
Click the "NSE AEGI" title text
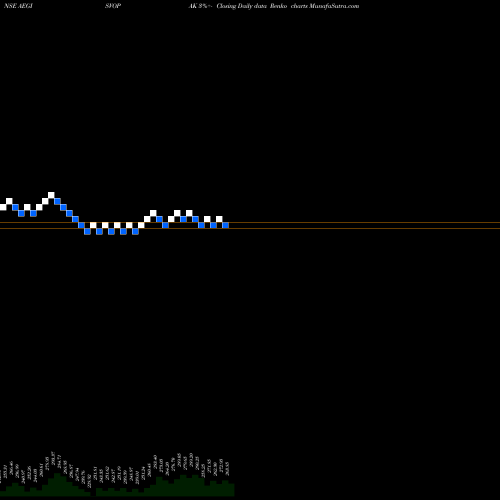tap(18, 6)
